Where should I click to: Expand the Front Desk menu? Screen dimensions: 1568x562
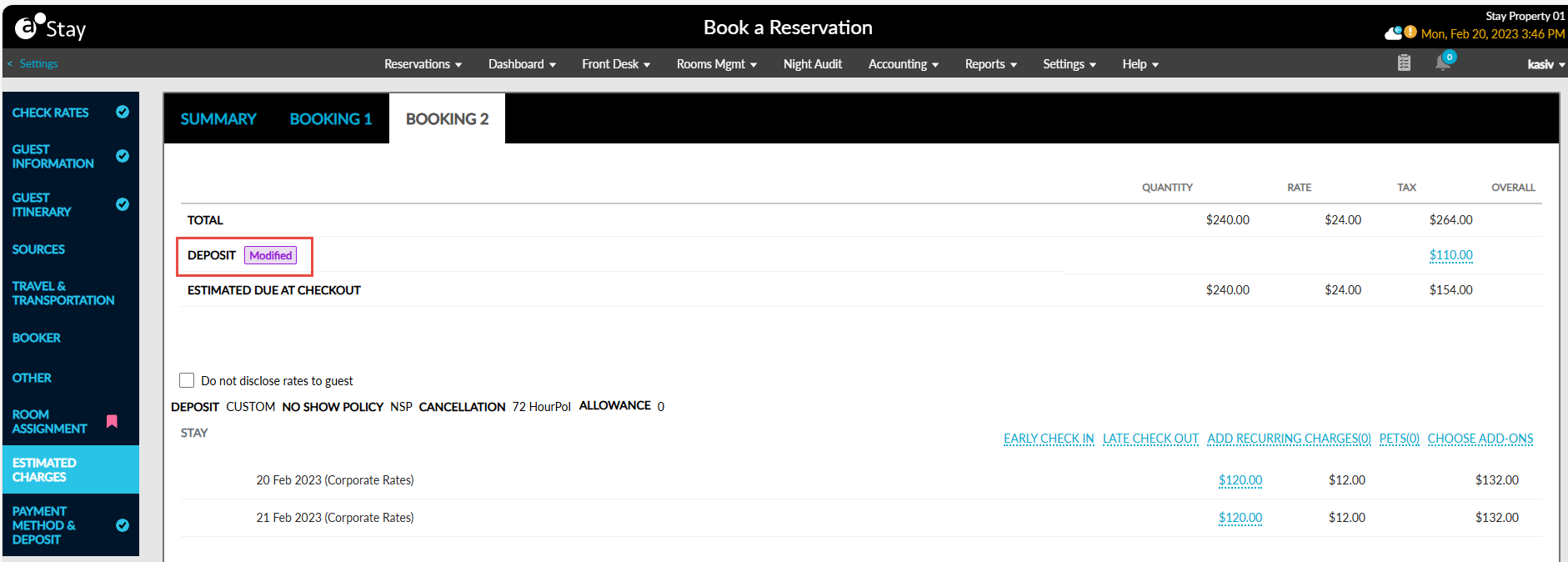pos(616,64)
